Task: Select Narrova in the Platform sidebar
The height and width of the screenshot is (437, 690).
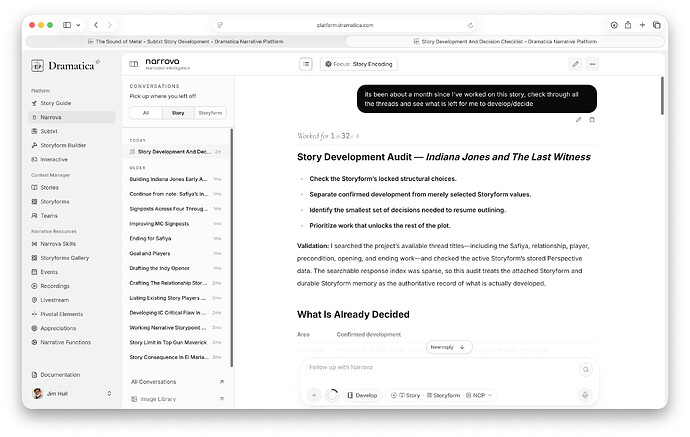Action: click(72, 117)
